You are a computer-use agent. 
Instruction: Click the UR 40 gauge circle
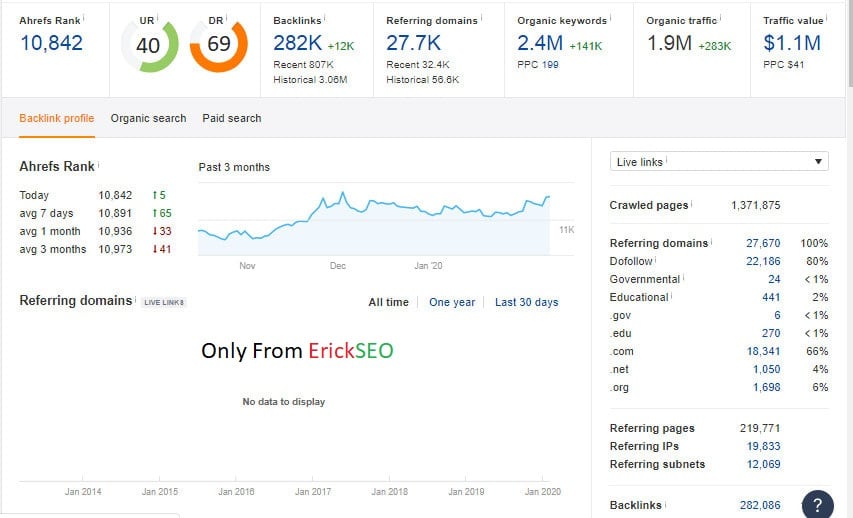(149, 44)
